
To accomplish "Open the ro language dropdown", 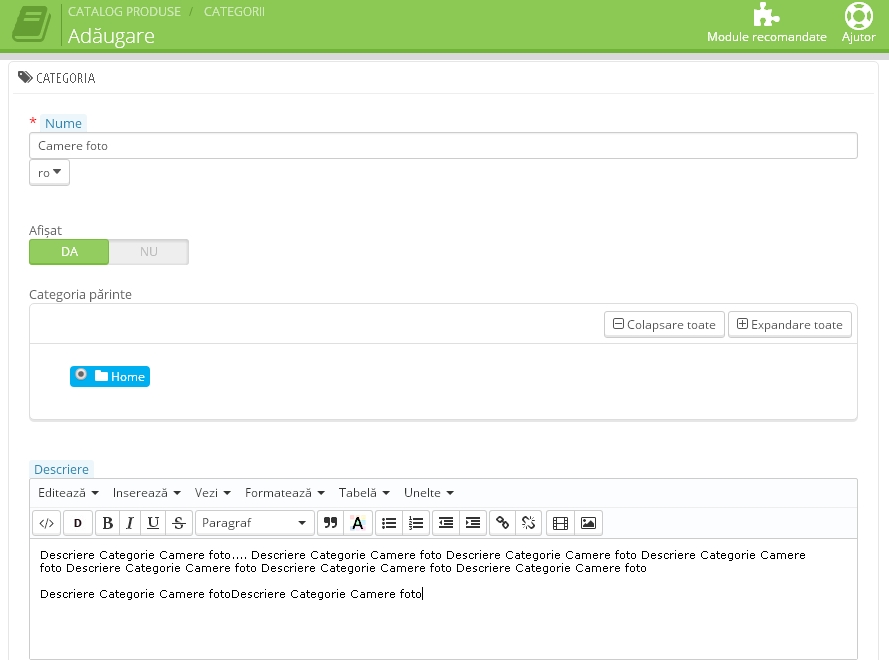I will pyautogui.click(x=49, y=173).
